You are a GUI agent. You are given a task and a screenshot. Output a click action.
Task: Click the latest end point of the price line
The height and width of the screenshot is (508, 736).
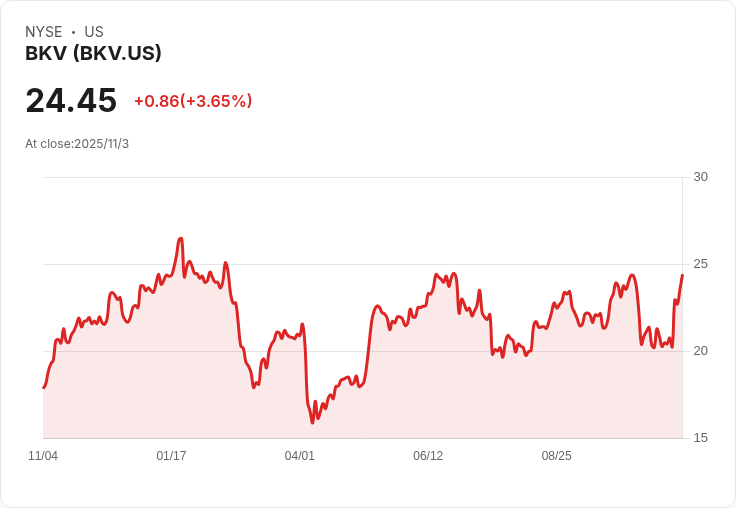pos(682,275)
